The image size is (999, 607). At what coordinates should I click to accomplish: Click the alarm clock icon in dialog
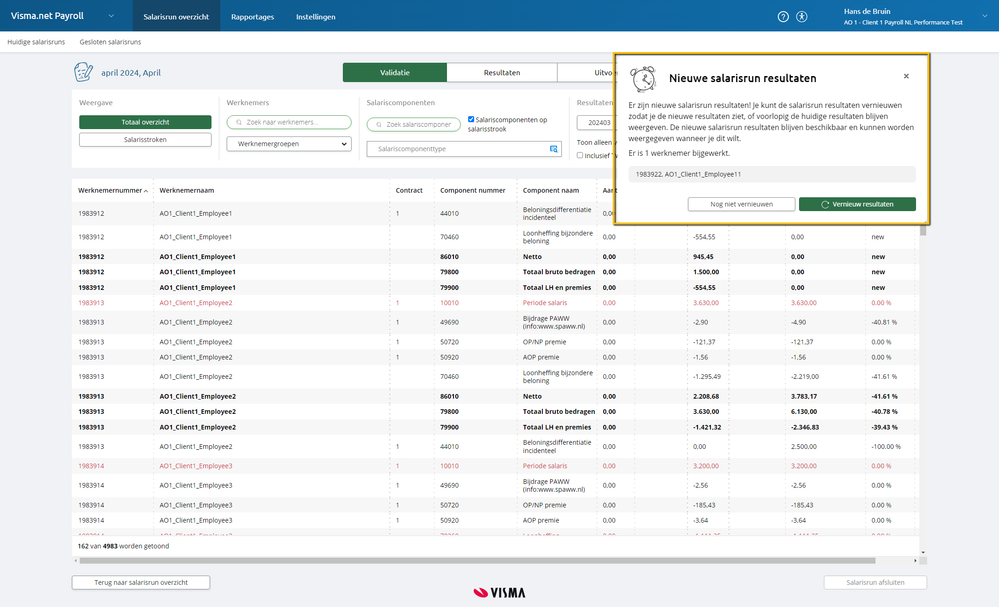[643, 79]
